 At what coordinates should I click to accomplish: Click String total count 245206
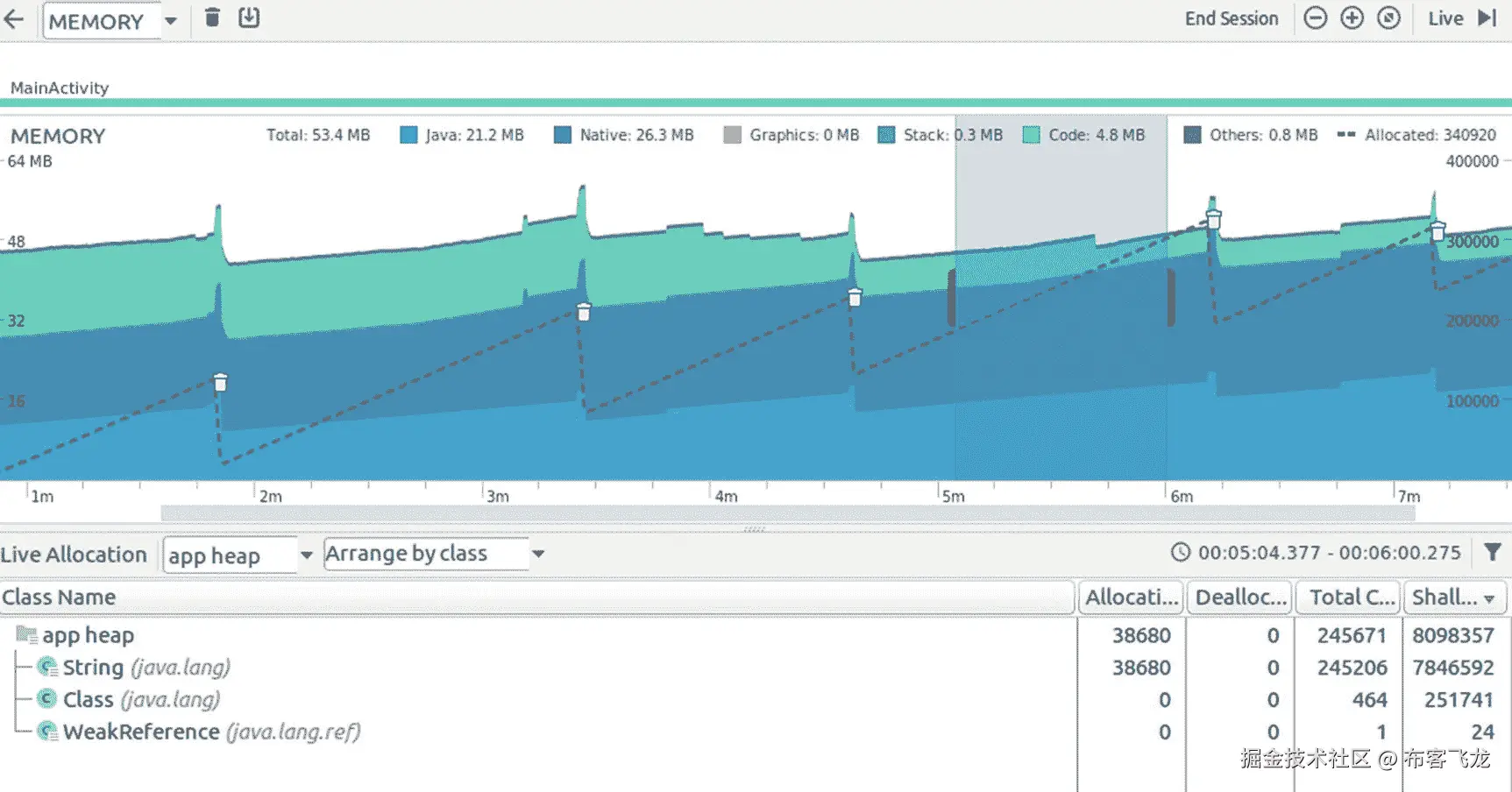[x=1352, y=668]
